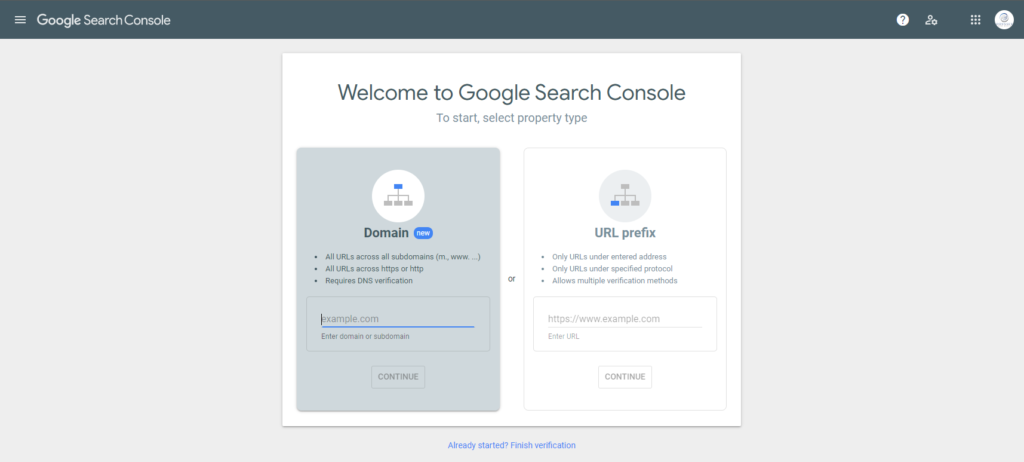The image size is (1024, 462).
Task: Click the Domain sitemap icon
Action: (398, 196)
